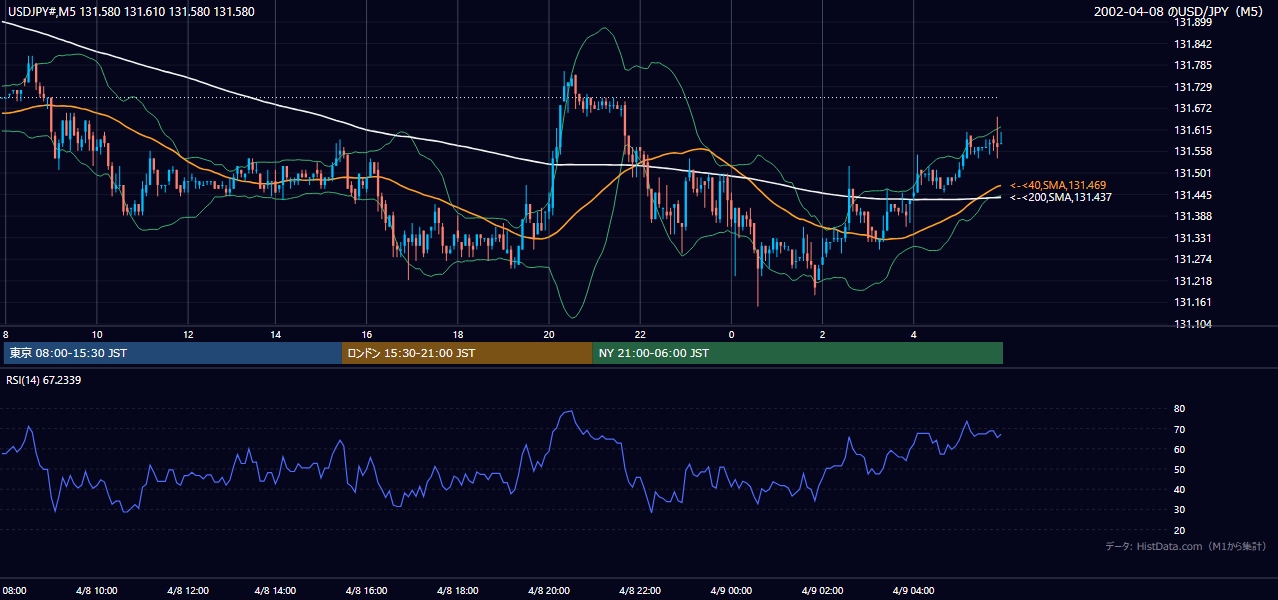
Task: Click price axis label 131.104
Action: point(1194,324)
